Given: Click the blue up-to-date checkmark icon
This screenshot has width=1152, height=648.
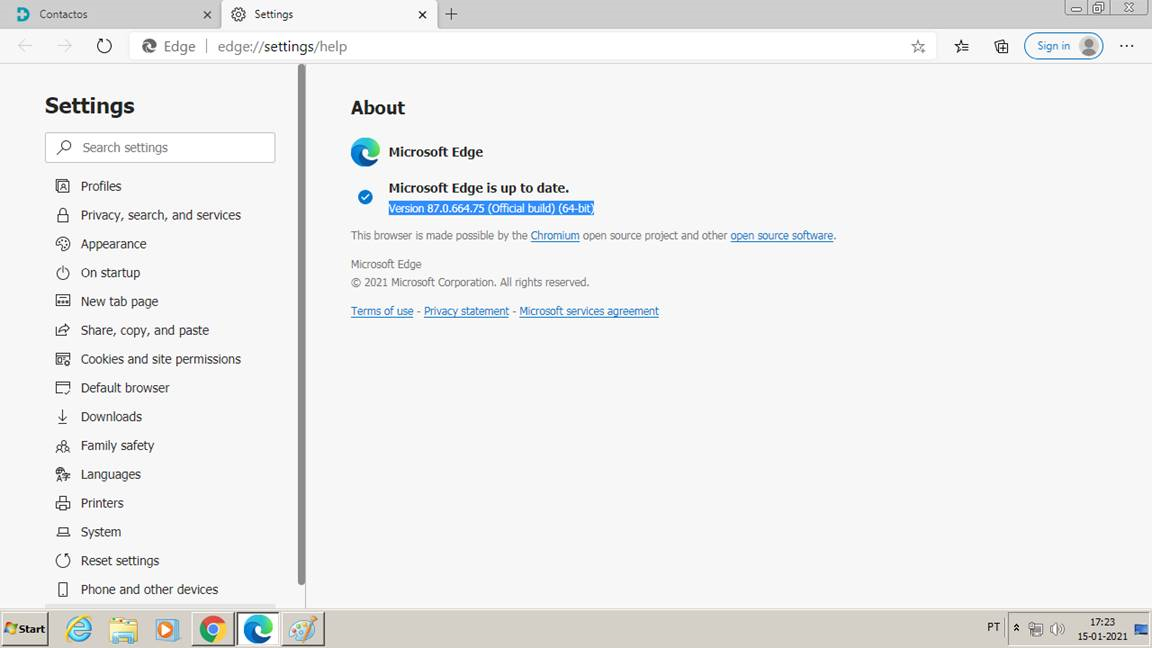Looking at the screenshot, I should (365, 197).
